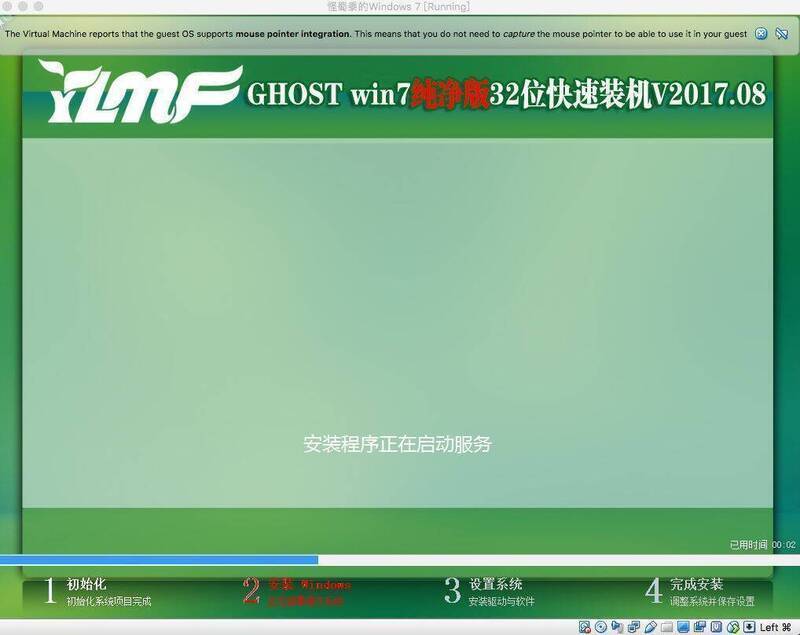
Task: Click step 3 设置系统 label
Action: pos(495,584)
